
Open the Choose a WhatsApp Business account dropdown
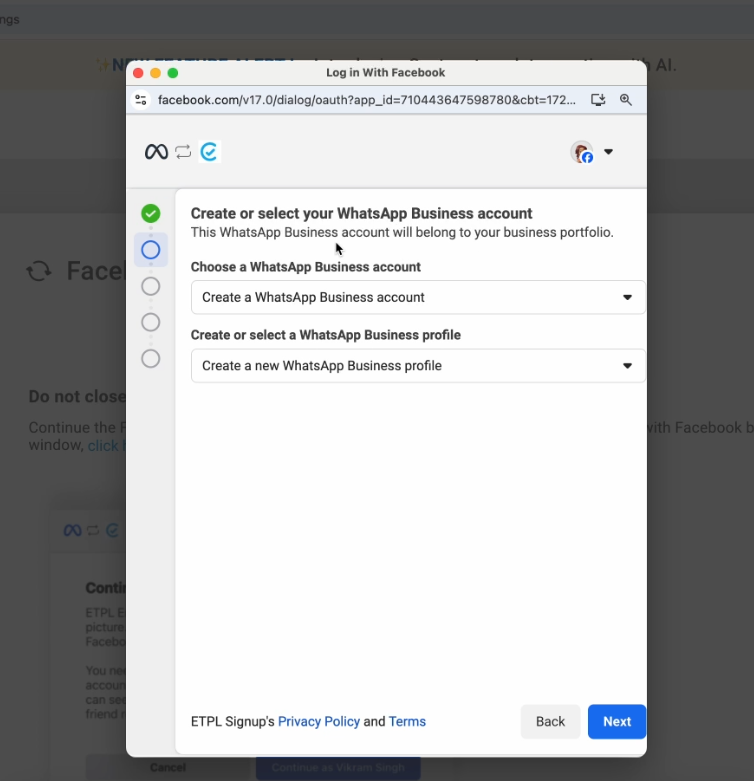[x=418, y=297]
